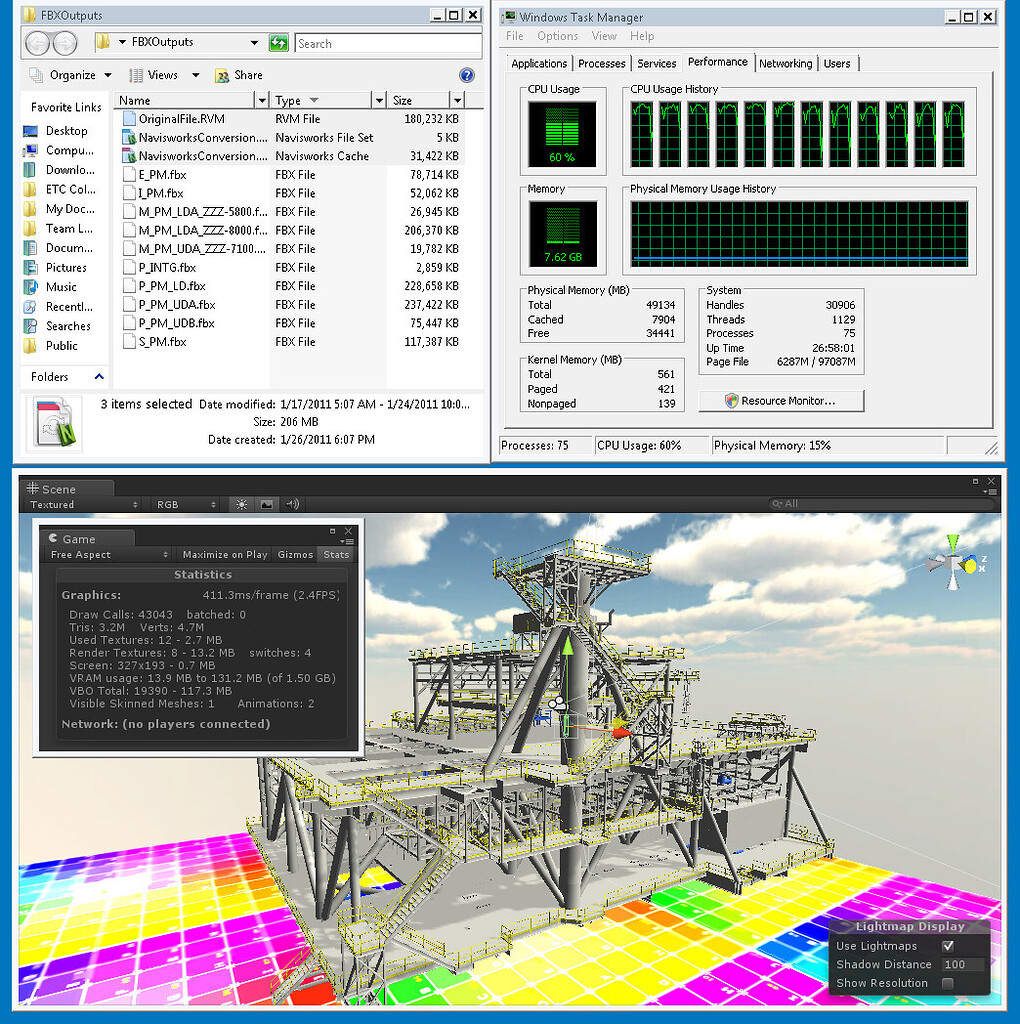1020x1024 pixels.
Task: Open the Help question-mark icon in Explorer
Action: point(466,75)
